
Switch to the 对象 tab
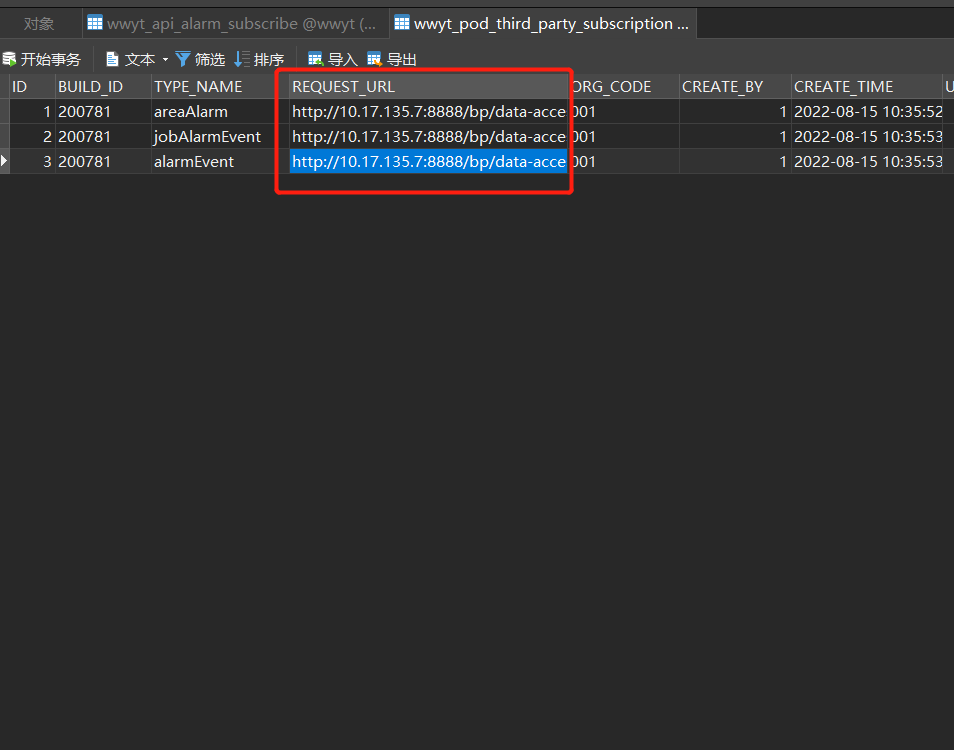39,24
